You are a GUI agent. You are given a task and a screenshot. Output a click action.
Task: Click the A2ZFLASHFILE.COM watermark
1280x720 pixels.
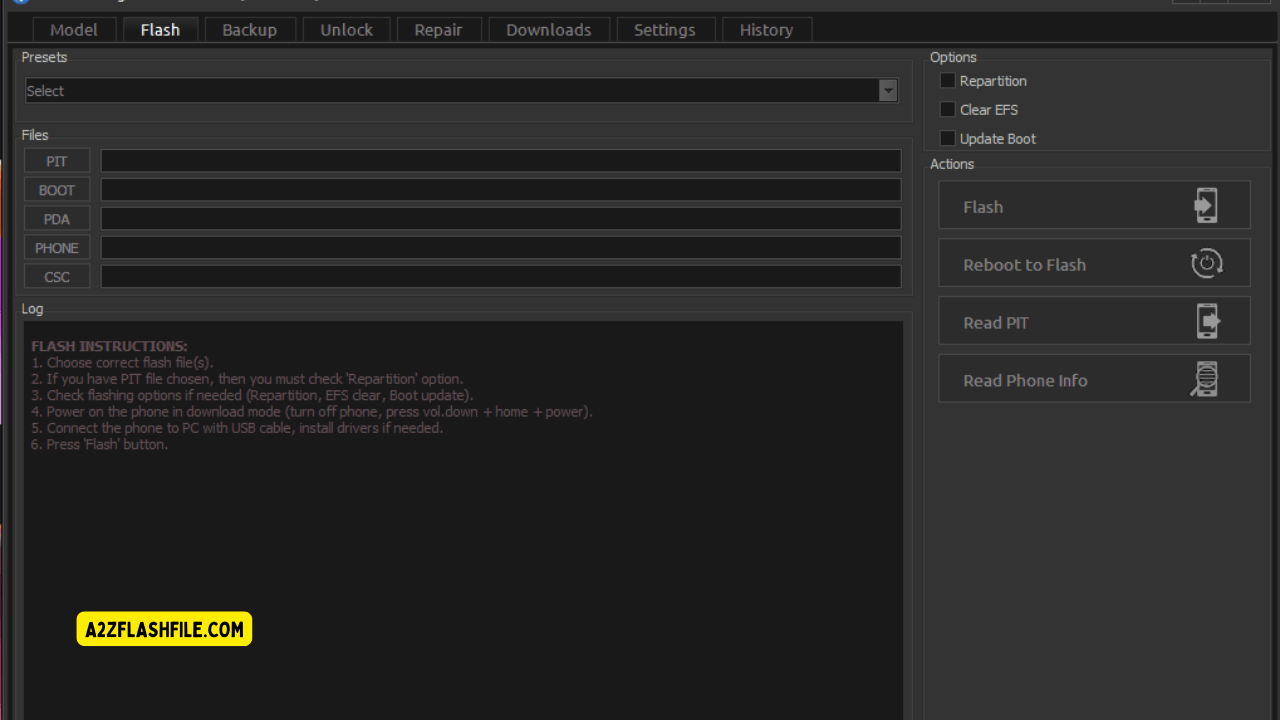(x=163, y=629)
